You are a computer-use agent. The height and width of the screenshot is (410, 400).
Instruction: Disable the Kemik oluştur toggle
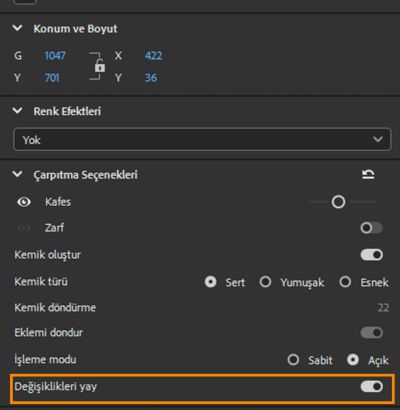[x=371, y=255]
